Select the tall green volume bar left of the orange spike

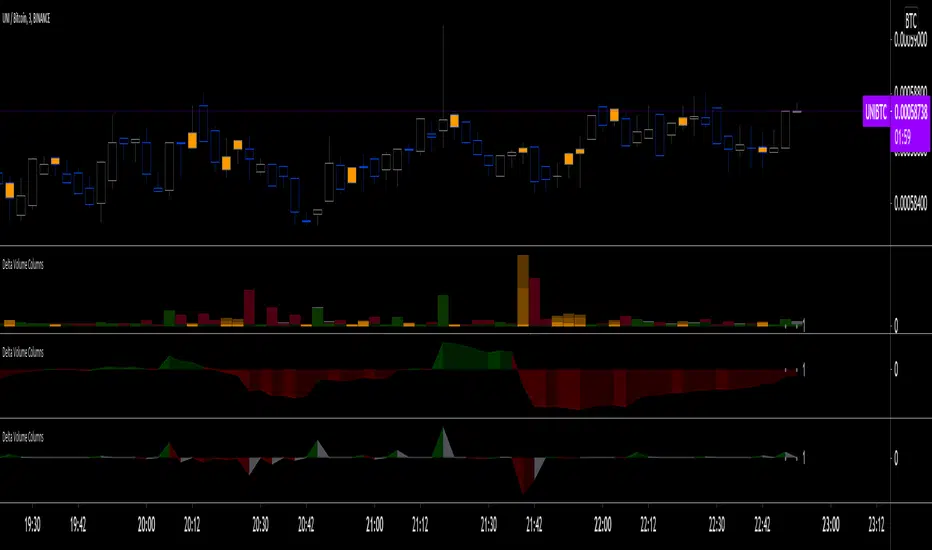click(443, 310)
